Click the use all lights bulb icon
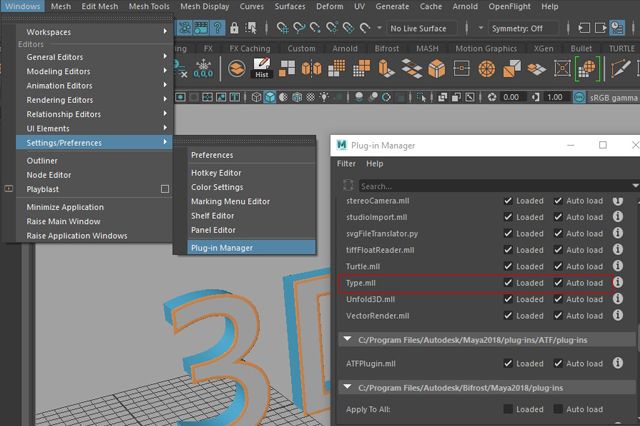This screenshot has height=426, width=640. pyautogui.click(x=324, y=97)
